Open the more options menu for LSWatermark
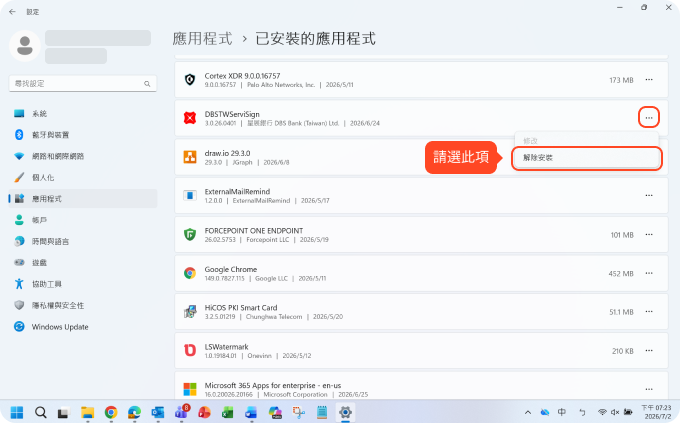 pyautogui.click(x=649, y=351)
